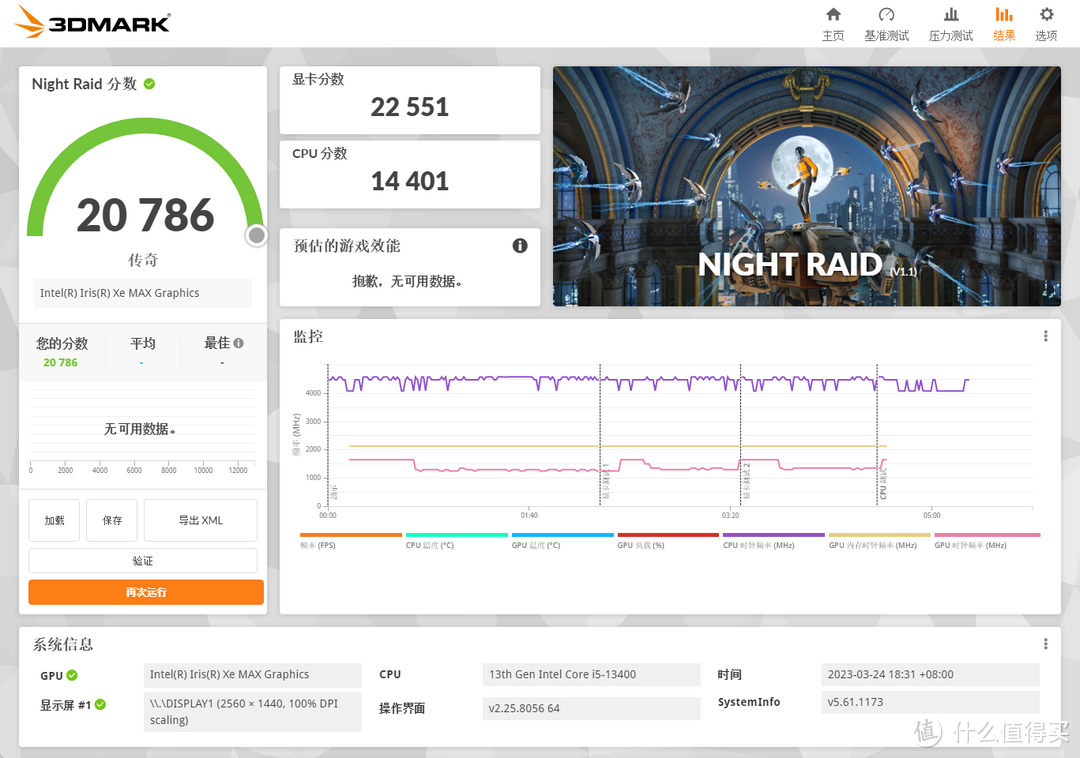Click the CPU 分数 14 401 card
The width and height of the screenshot is (1080, 758).
coord(410,174)
